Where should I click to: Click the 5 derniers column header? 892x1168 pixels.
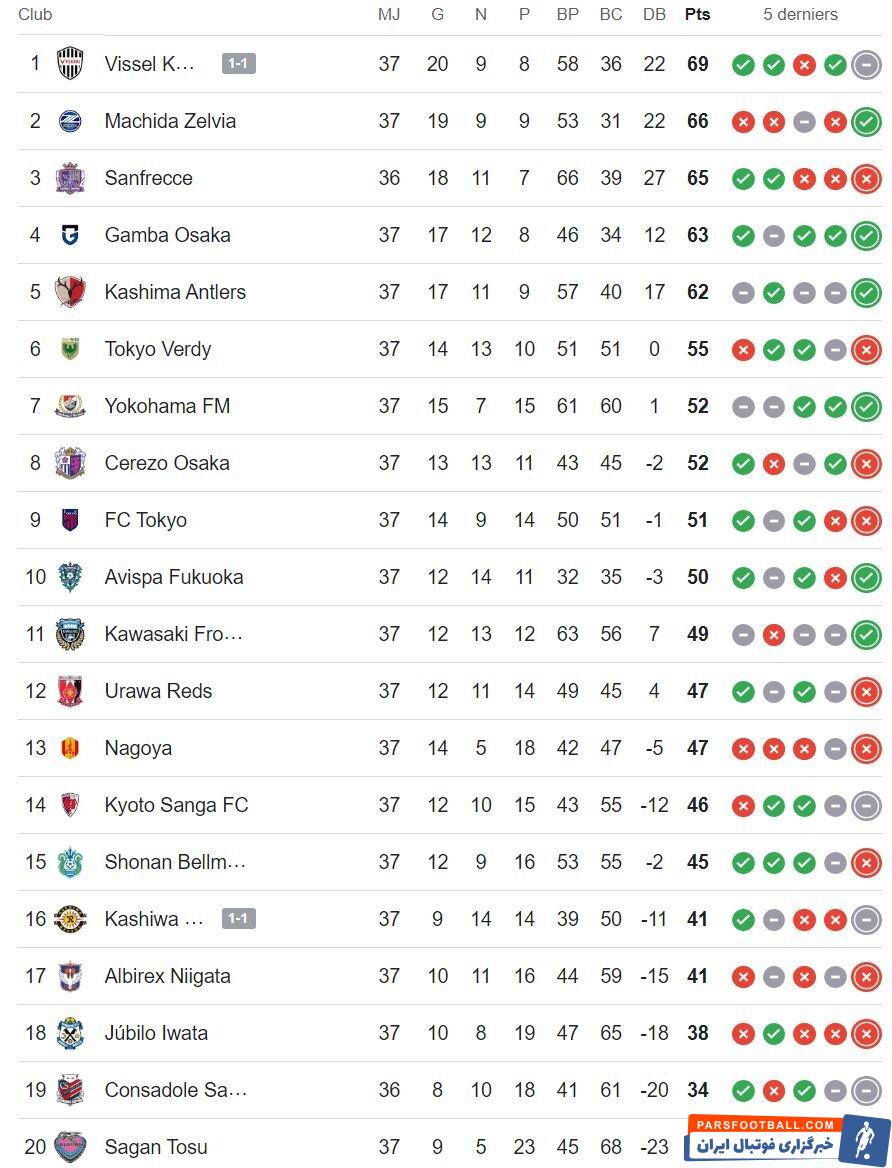tap(800, 14)
